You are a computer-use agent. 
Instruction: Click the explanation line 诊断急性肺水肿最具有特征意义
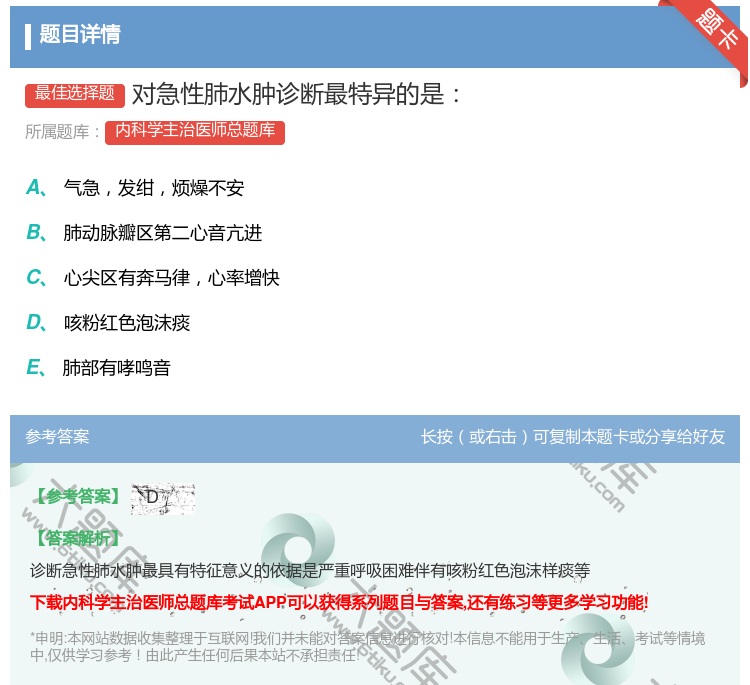click(x=310, y=571)
